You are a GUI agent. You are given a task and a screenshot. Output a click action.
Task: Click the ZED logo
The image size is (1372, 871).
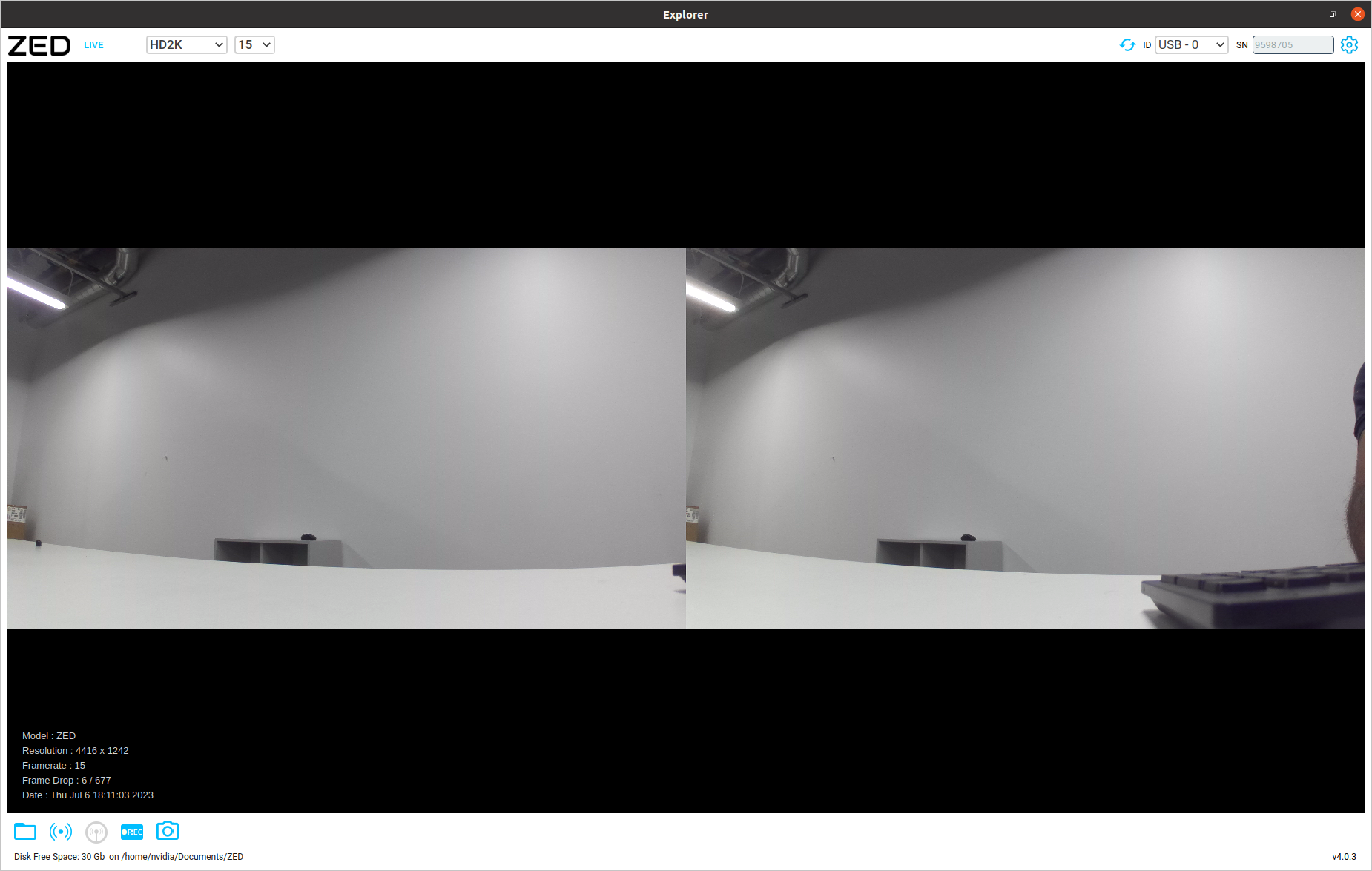click(39, 44)
